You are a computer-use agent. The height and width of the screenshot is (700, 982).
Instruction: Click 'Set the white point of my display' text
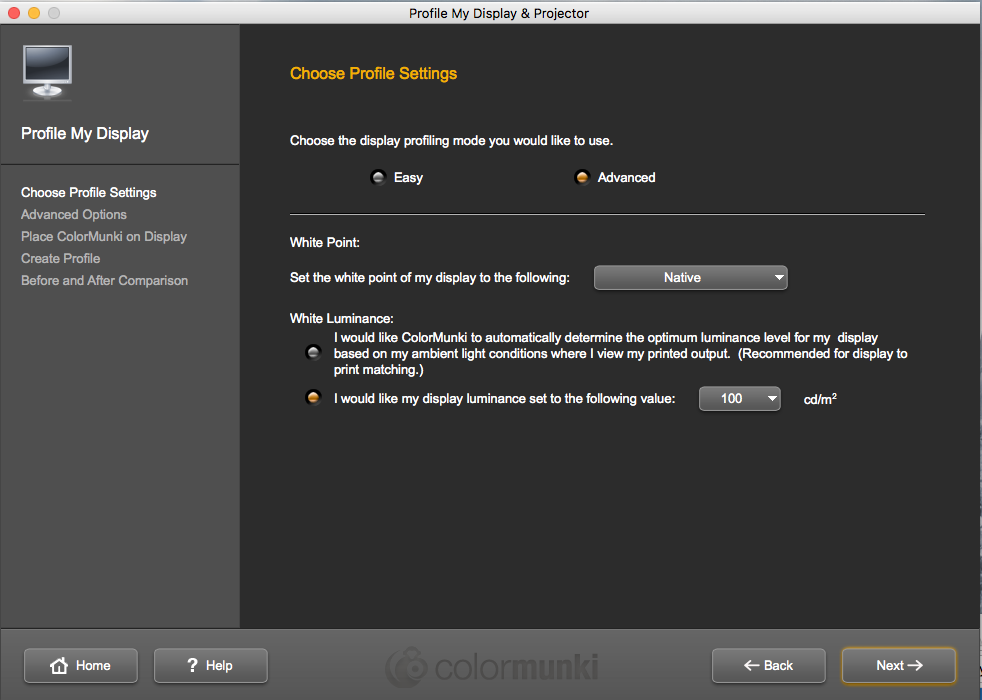coord(430,277)
